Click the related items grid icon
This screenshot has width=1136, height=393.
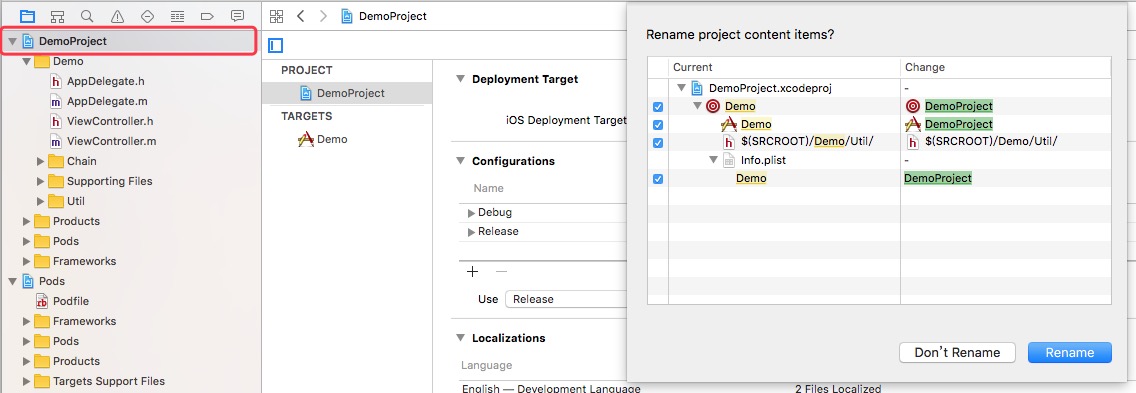[276, 16]
